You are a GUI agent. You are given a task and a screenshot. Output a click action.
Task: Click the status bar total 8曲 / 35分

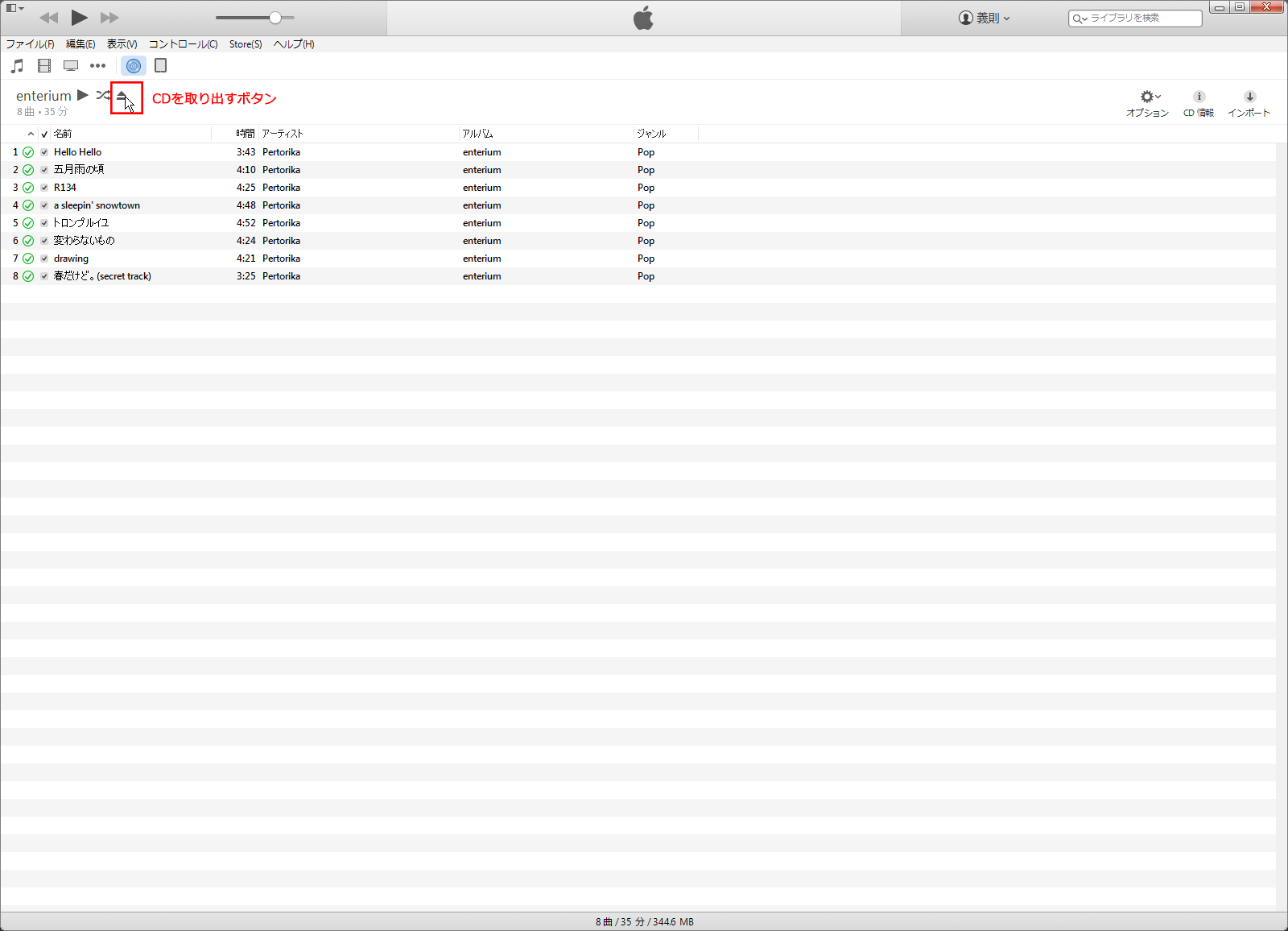coord(645,921)
